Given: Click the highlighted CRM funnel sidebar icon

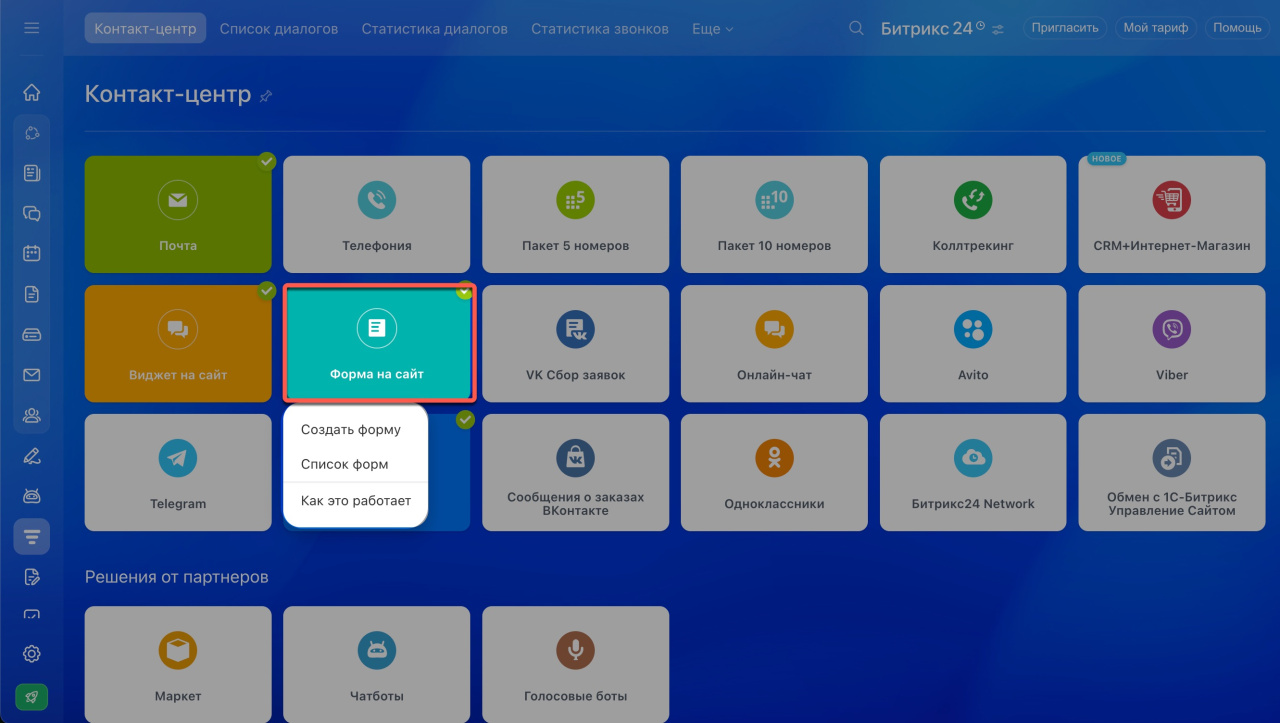Looking at the screenshot, I should (31, 537).
